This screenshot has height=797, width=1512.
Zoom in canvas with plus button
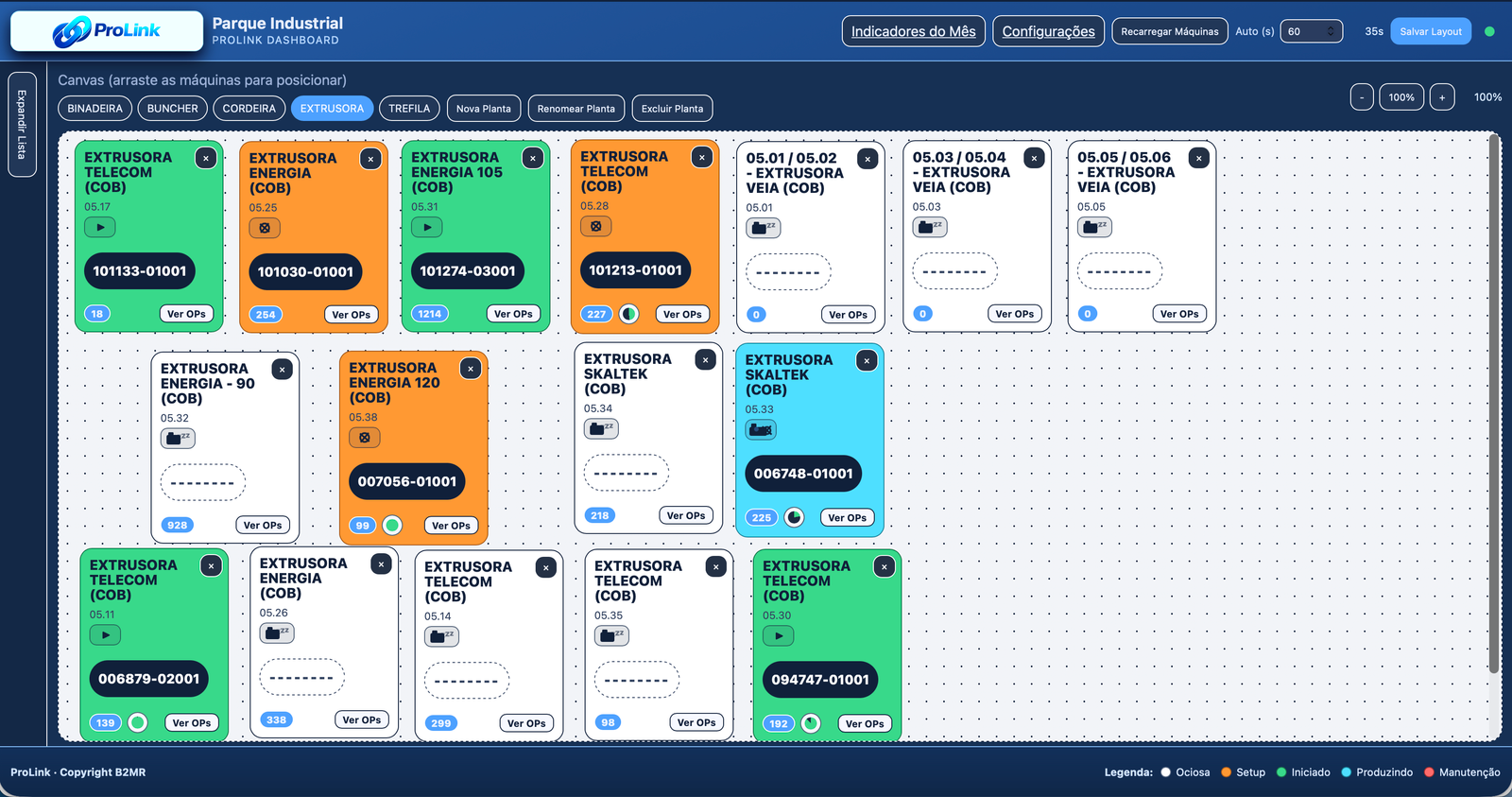(1442, 97)
